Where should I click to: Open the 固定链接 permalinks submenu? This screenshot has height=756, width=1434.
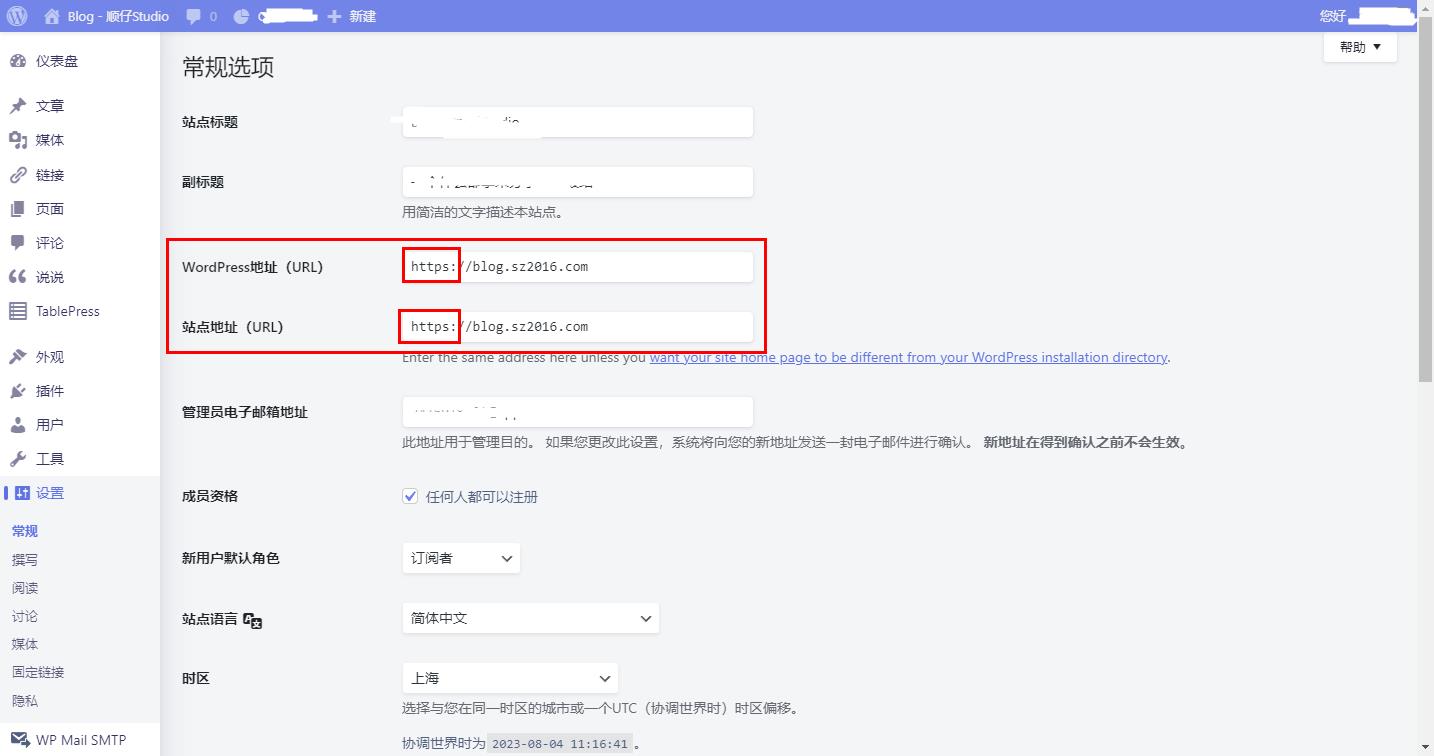[37, 672]
